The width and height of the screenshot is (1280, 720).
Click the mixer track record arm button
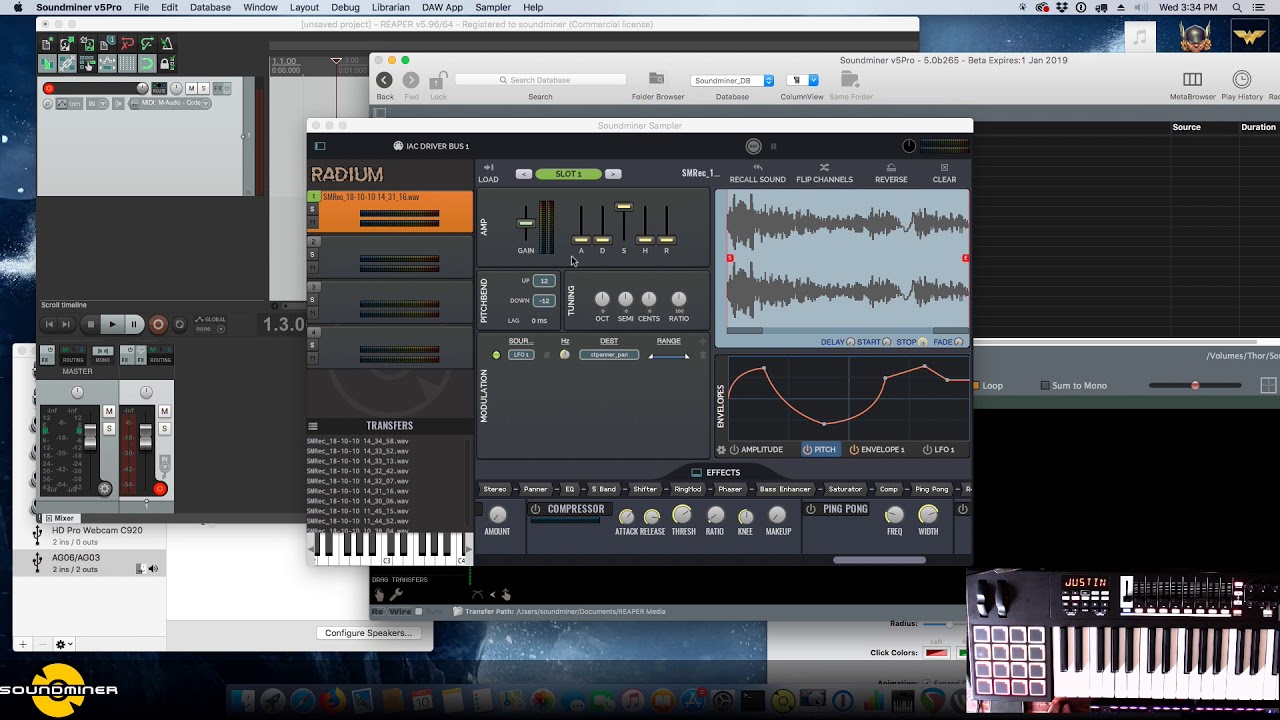coord(160,489)
